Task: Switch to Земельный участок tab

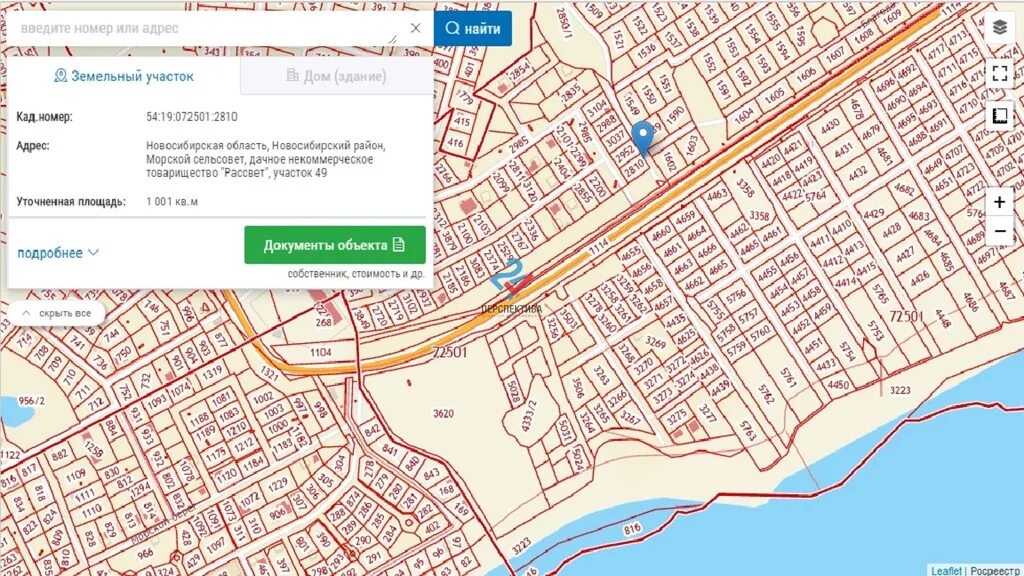Action: click(x=124, y=76)
